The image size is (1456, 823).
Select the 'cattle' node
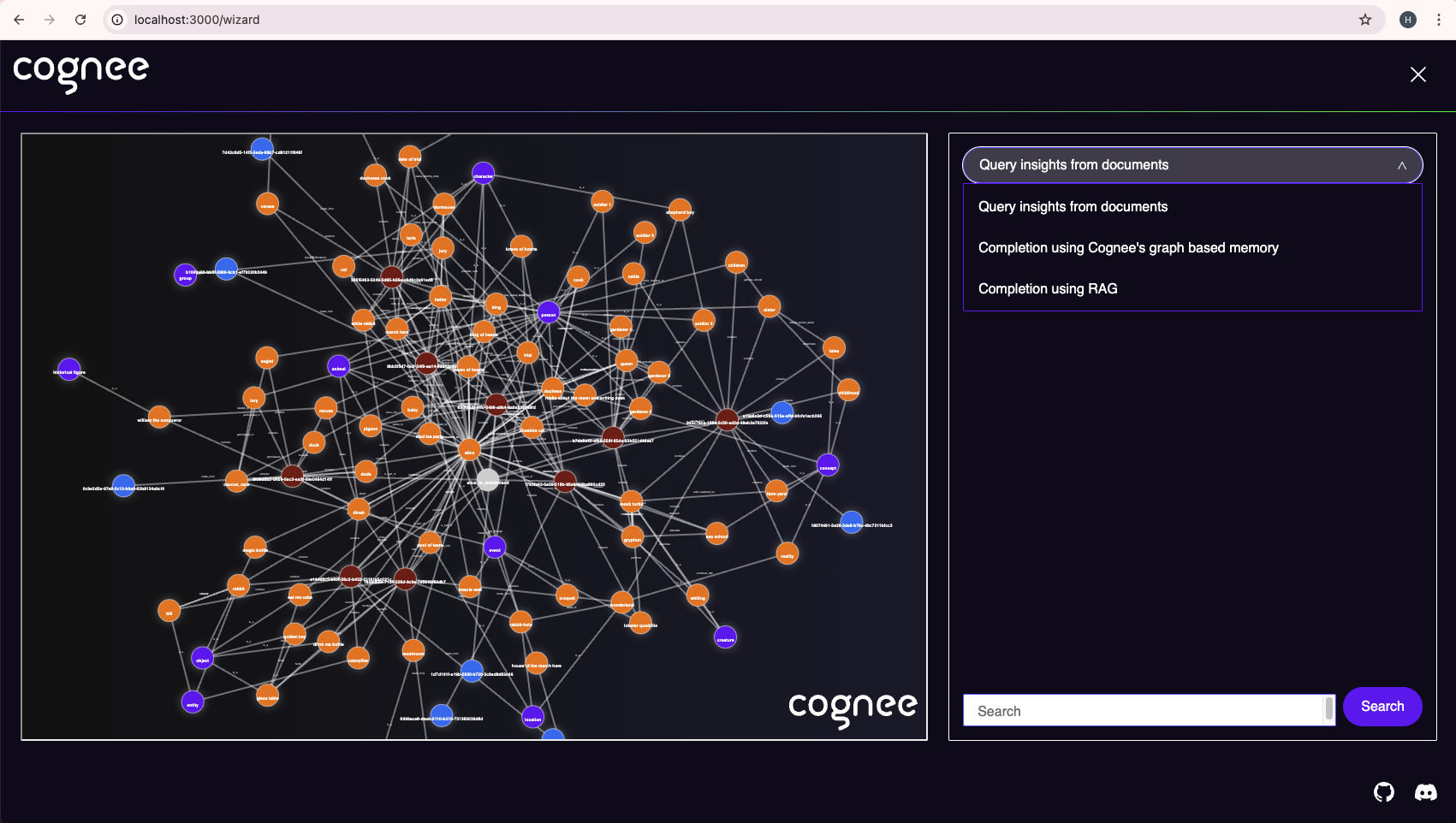(633, 274)
